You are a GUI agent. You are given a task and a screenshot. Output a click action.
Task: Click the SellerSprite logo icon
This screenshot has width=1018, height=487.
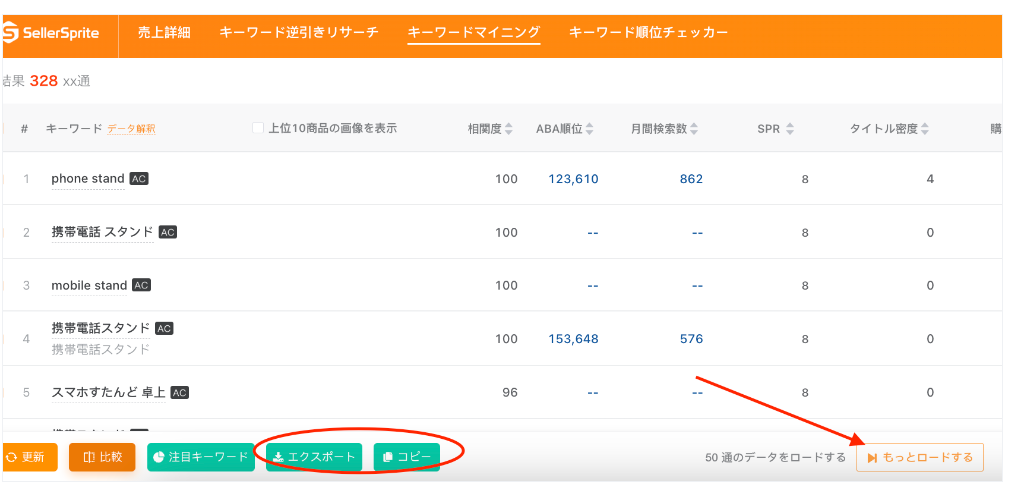click(11, 33)
